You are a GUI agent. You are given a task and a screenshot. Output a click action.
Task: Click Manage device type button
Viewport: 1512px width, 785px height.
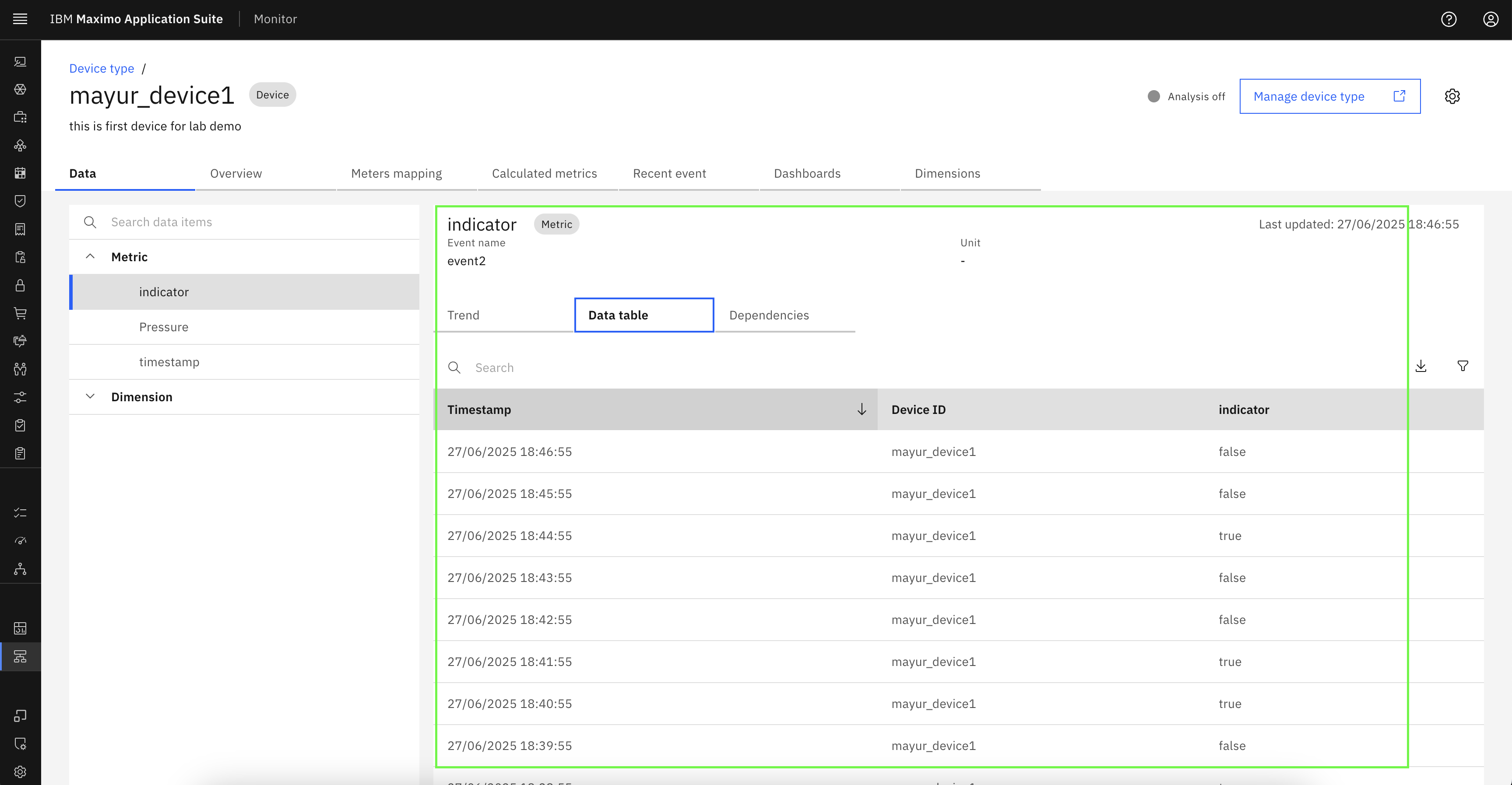tap(1329, 96)
